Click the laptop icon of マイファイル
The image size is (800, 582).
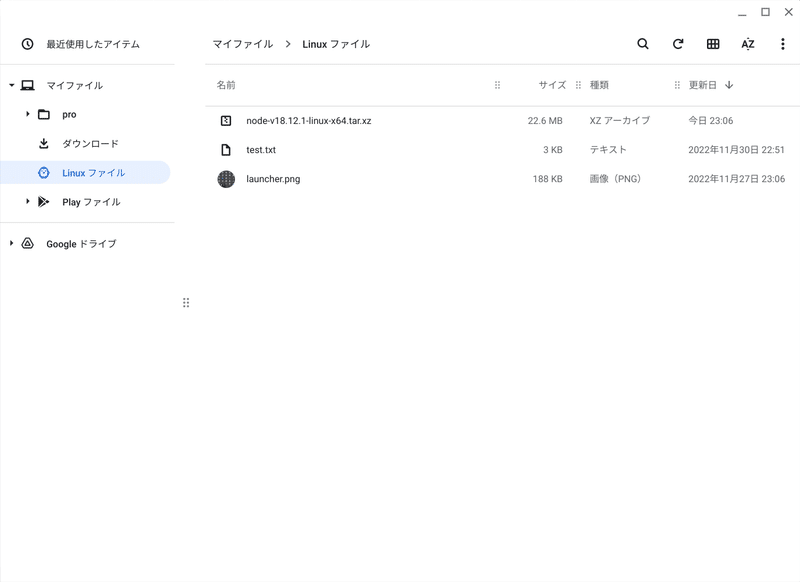(x=28, y=85)
